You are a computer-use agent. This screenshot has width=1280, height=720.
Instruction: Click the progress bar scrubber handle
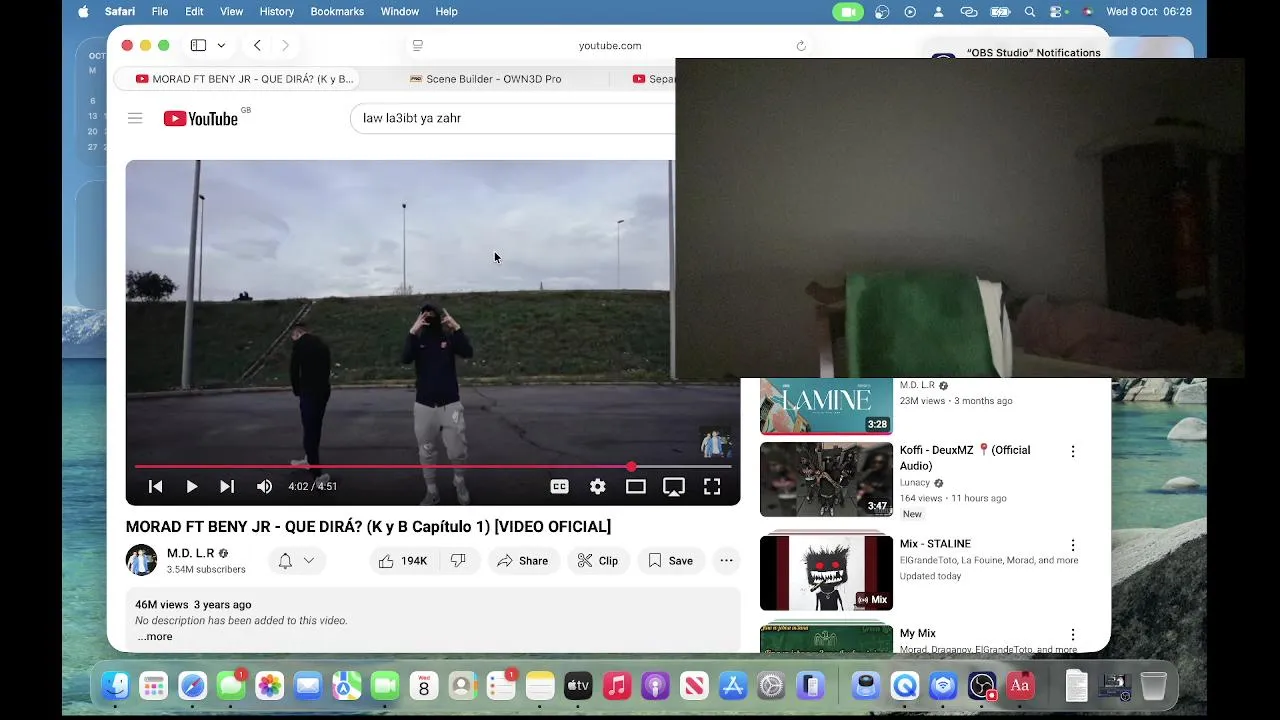pos(631,466)
